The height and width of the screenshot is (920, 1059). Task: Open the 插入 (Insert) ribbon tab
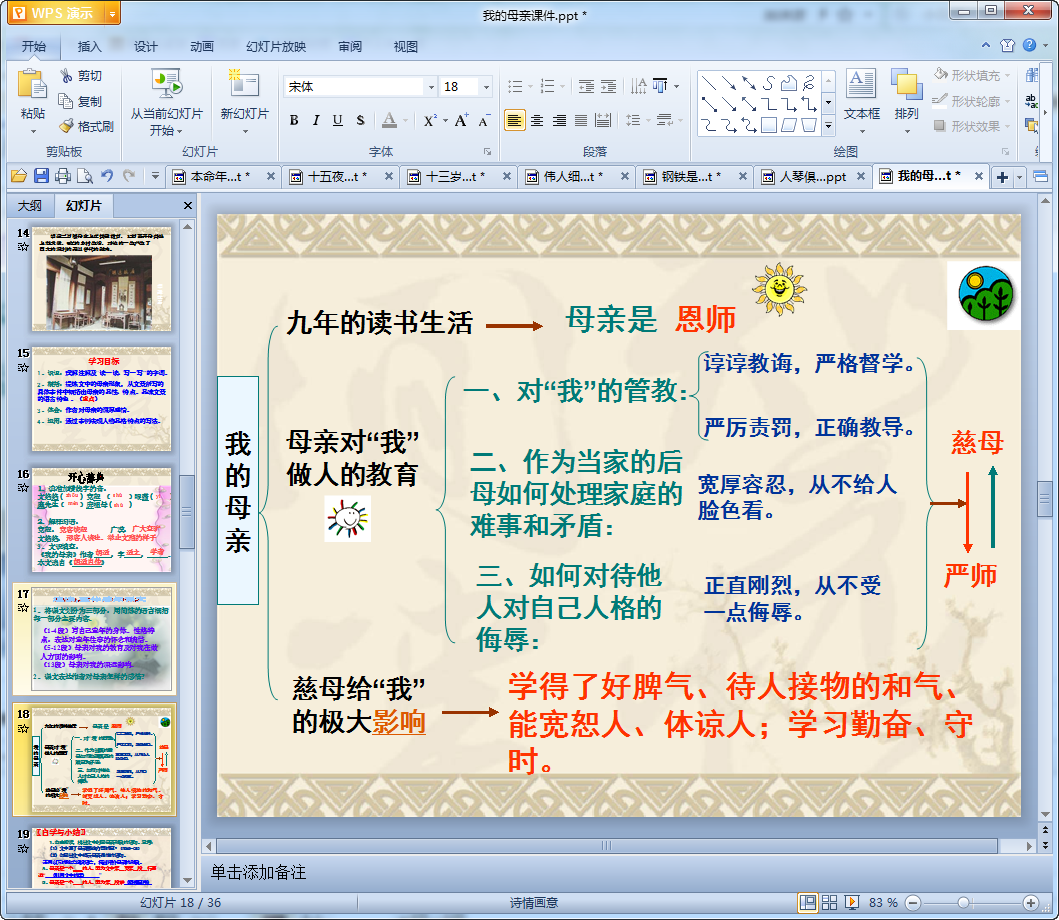89,47
